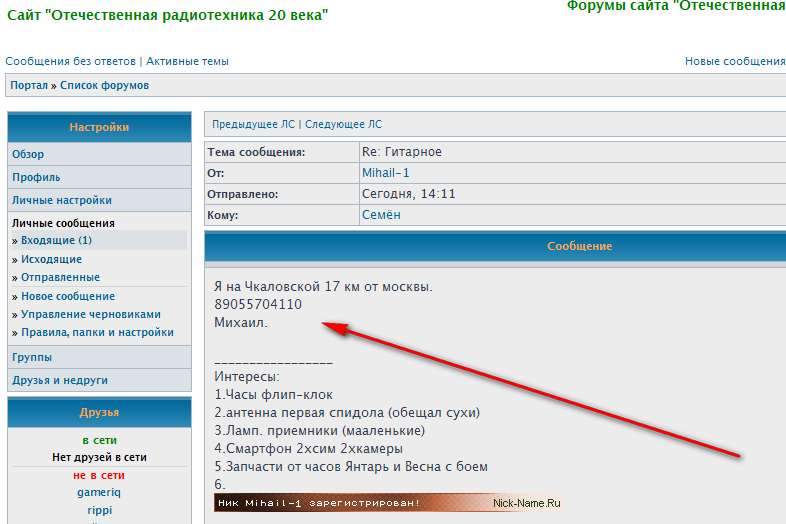Click the "Тема сообщения:" label
The width and height of the screenshot is (786, 524).
click(x=256, y=152)
